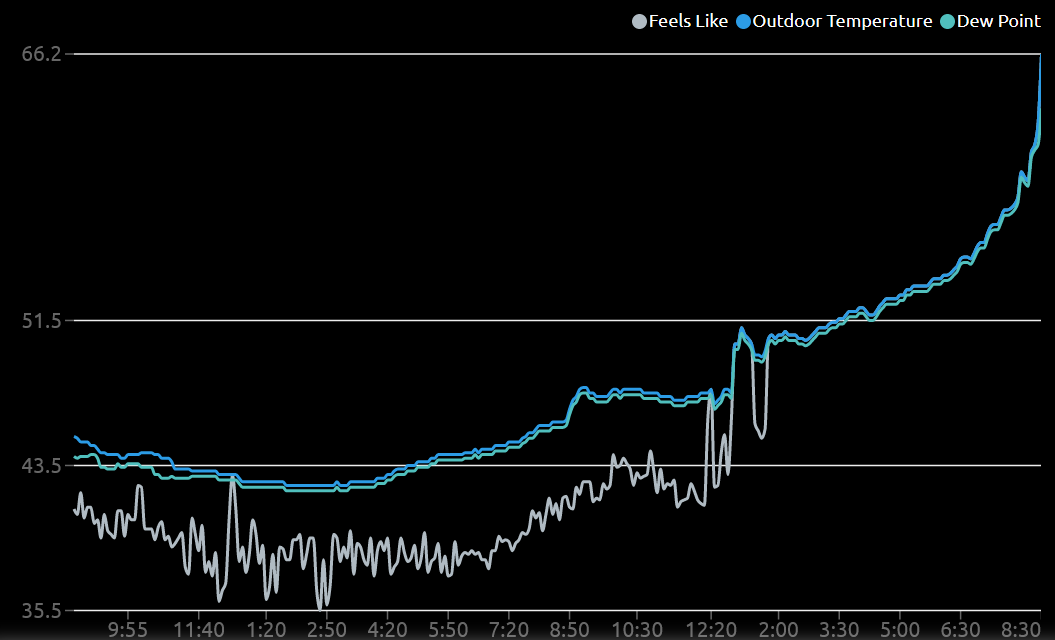The height and width of the screenshot is (640, 1055).
Task: Click the 8:30 time axis label
Action: click(x=1021, y=630)
